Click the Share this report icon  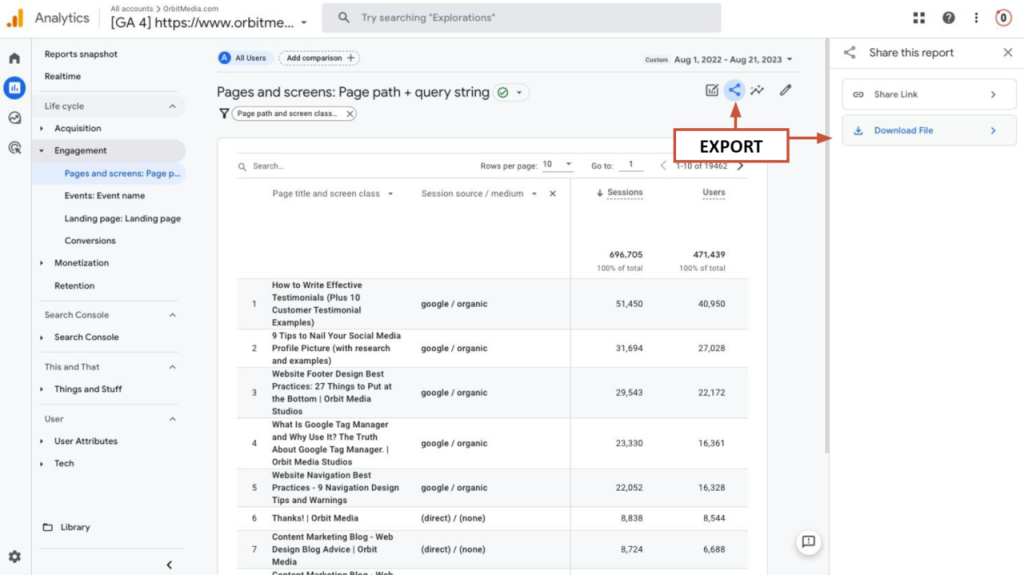tap(734, 90)
